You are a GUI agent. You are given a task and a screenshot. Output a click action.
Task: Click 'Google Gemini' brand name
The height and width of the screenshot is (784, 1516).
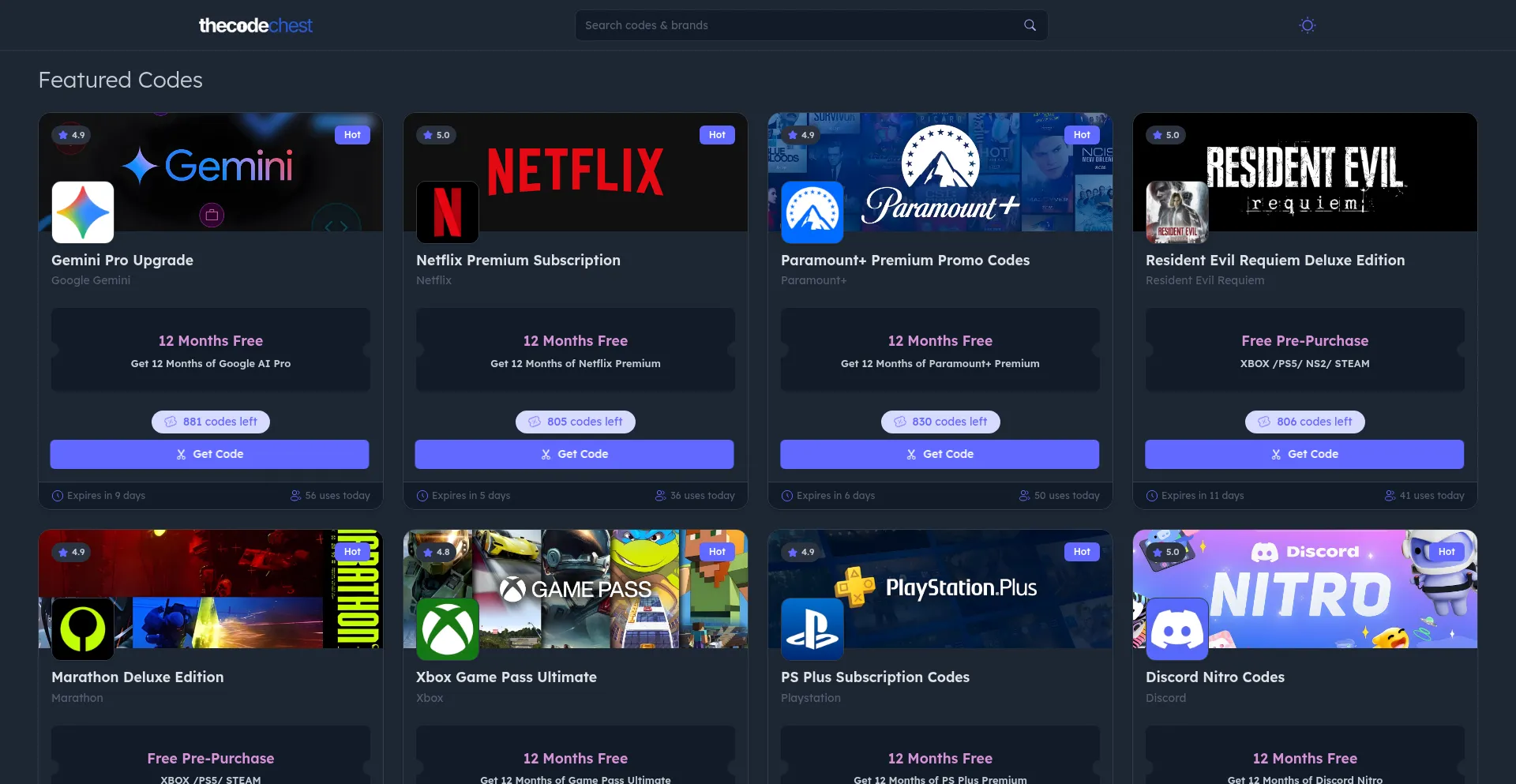pyautogui.click(x=91, y=280)
